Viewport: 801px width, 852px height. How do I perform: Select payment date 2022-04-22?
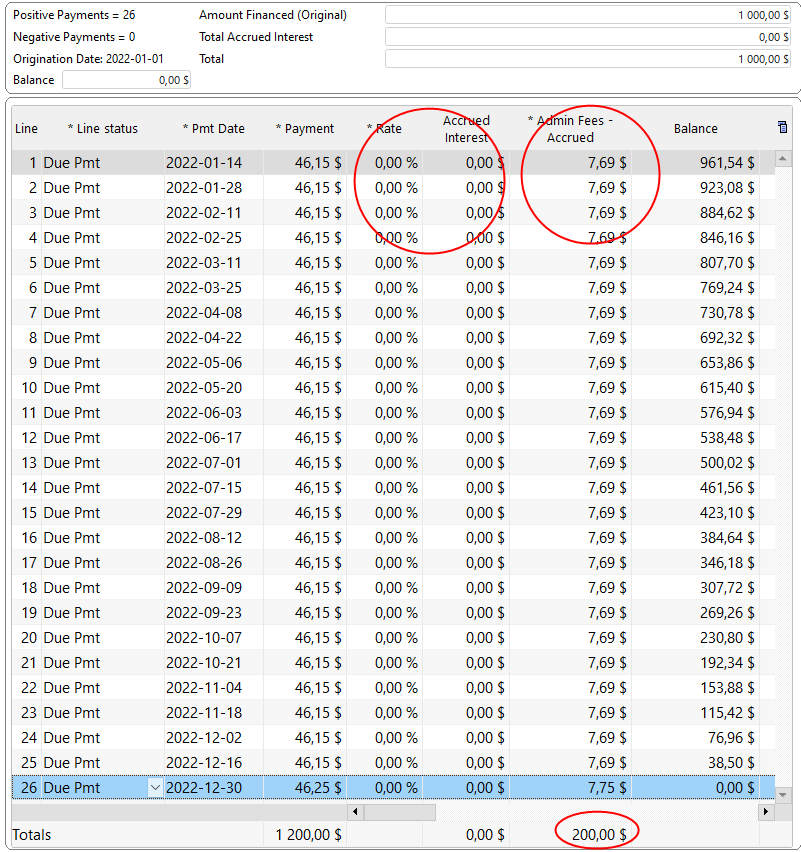point(204,338)
